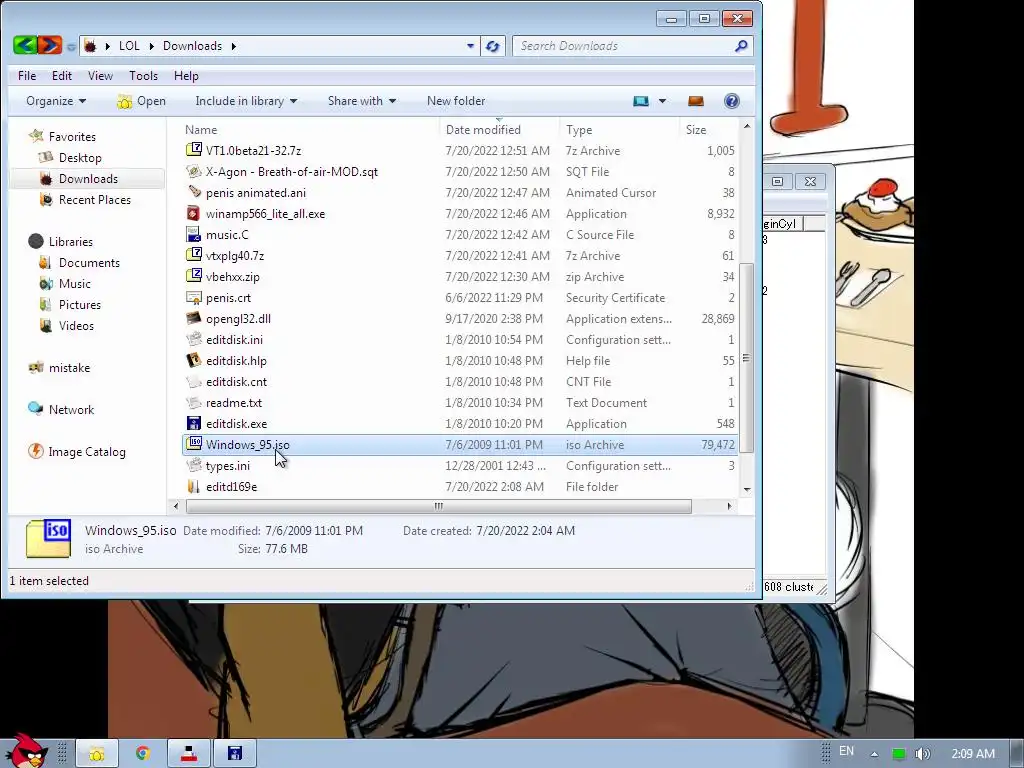This screenshot has width=1024, height=768.
Task: Click the winamp566_lite_all.exe file icon
Action: point(193,213)
